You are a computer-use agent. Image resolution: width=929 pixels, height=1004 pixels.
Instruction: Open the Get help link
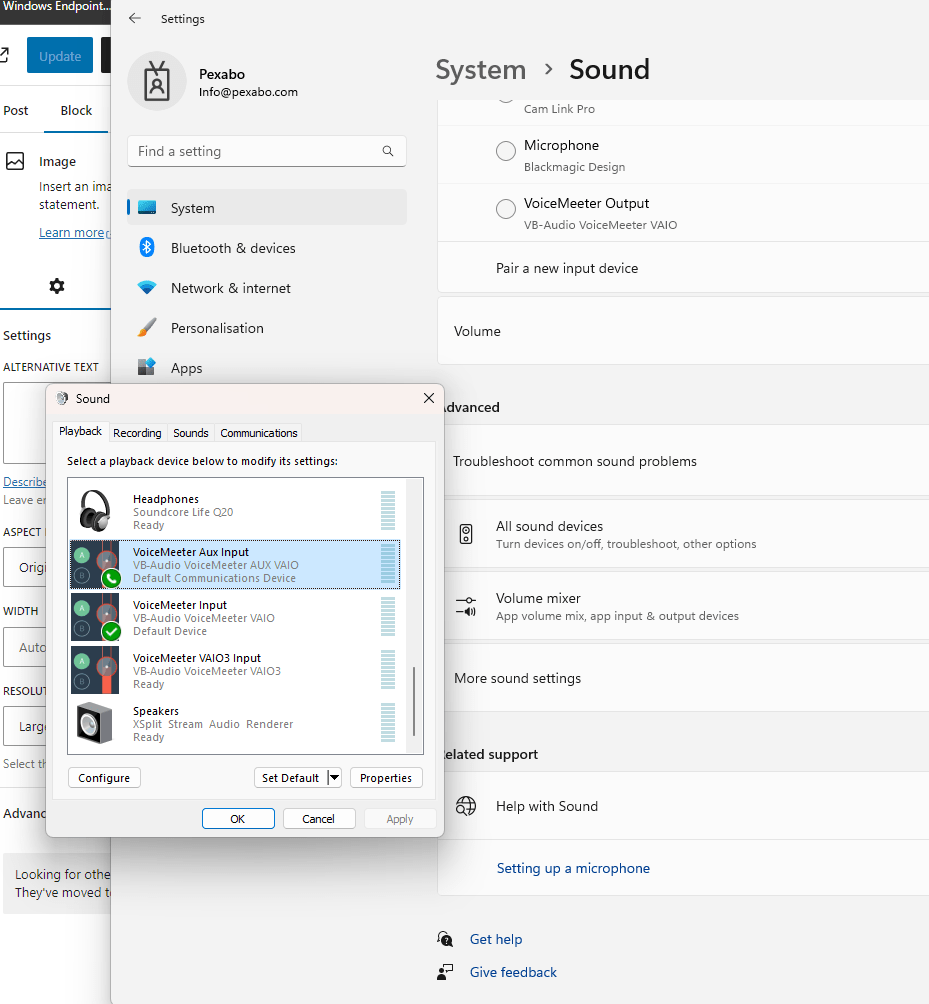[496, 939]
